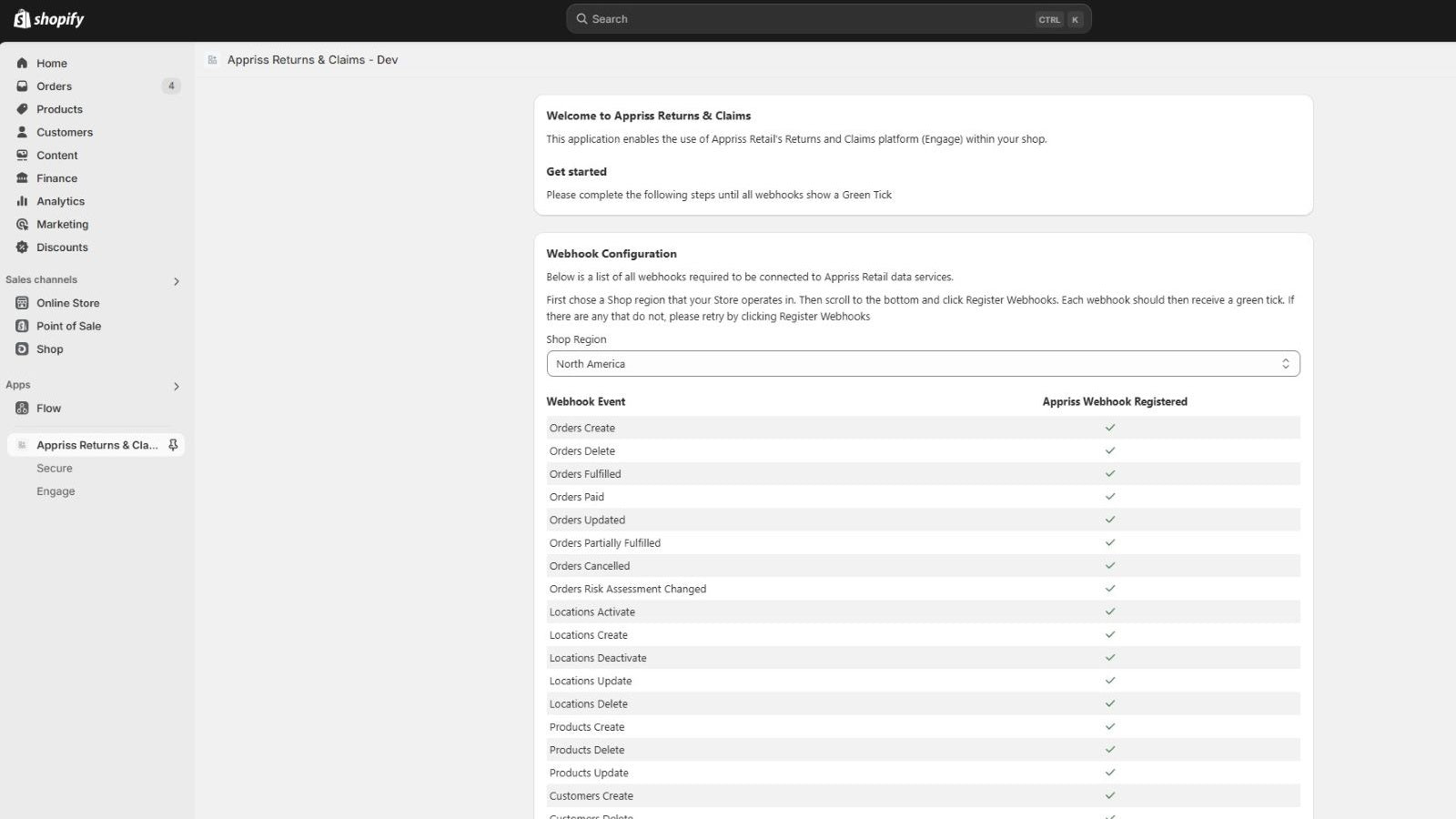Click the Orders Risk Assessment Changed row
The height and width of the screenshot is (819, 1456).
pos(923,589)
